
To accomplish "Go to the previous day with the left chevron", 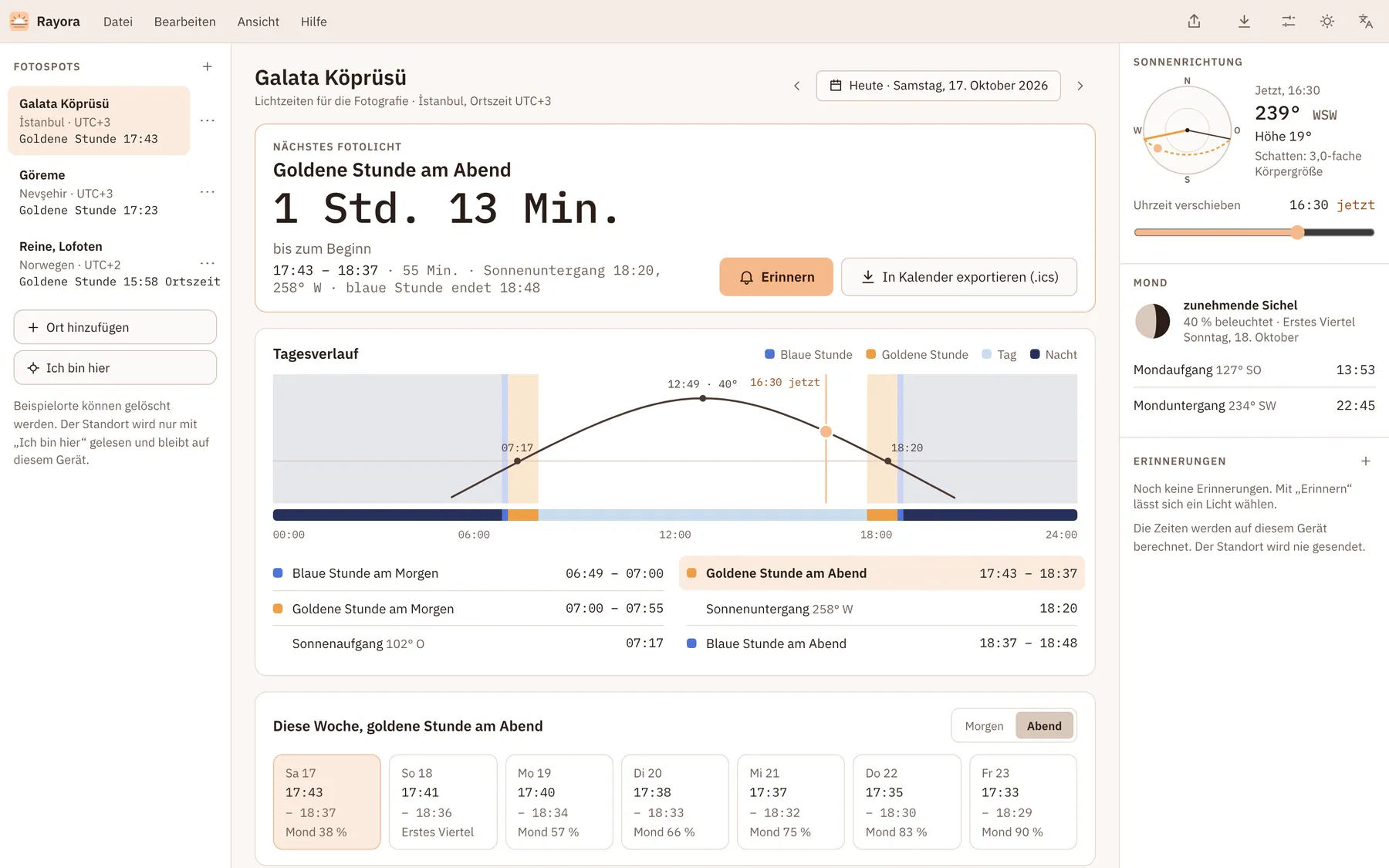I will [796, 86].
